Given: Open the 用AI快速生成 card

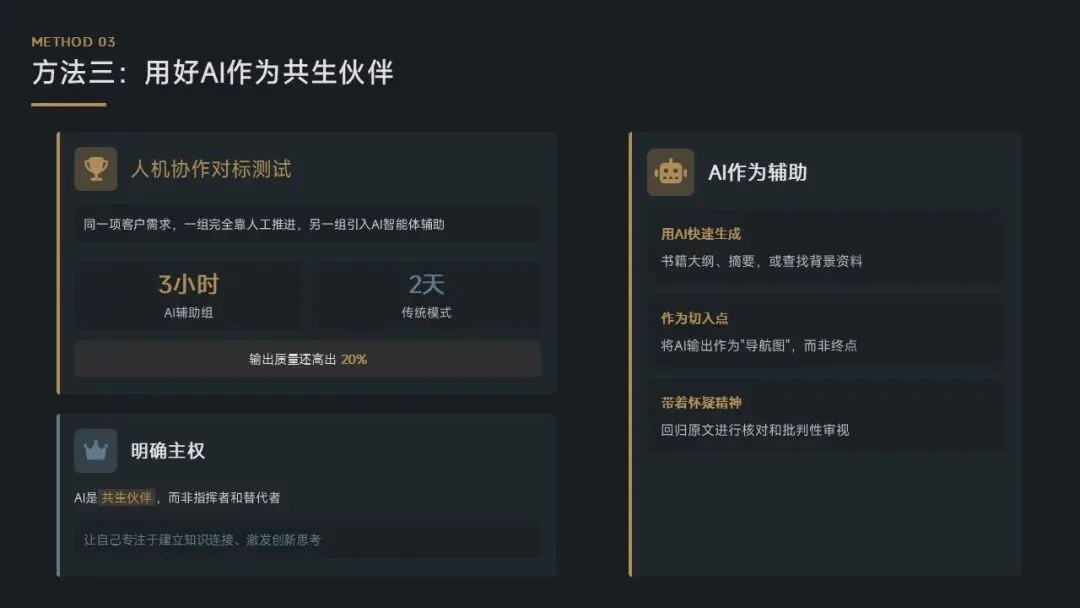Looking at the screenshot, I should [x=825, y=247].
